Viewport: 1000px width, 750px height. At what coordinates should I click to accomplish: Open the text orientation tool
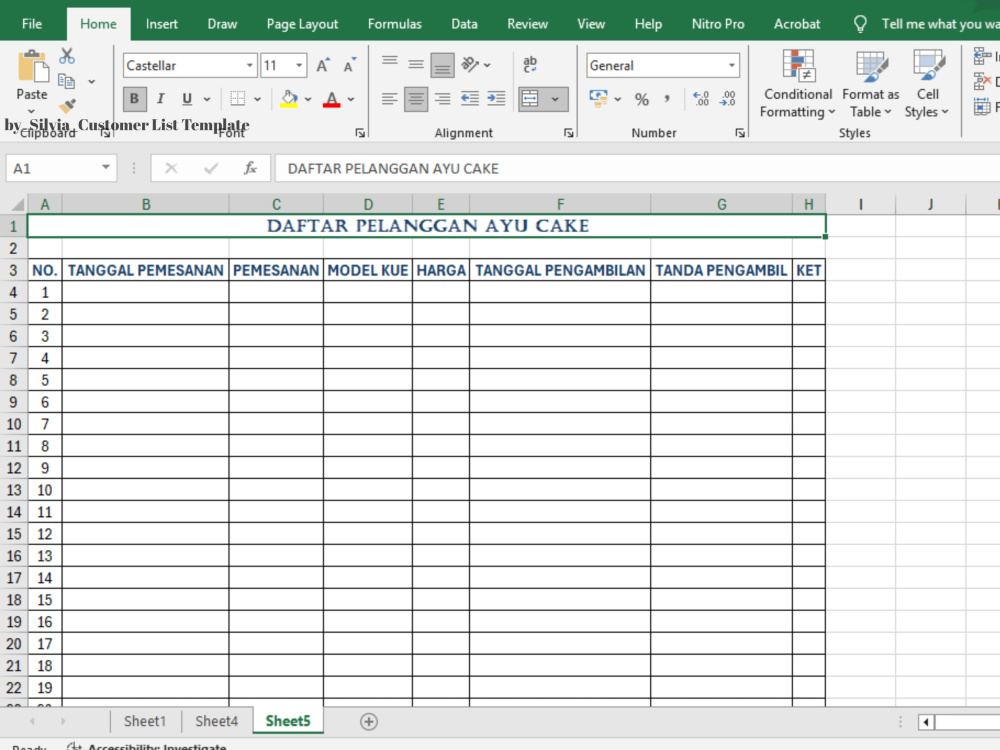click(x=470, y=64)
